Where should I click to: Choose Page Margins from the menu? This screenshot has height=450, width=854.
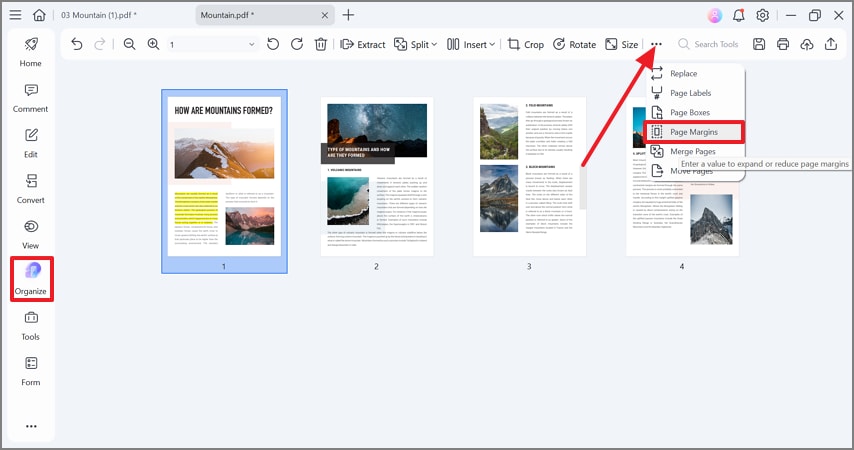(694, 132)
